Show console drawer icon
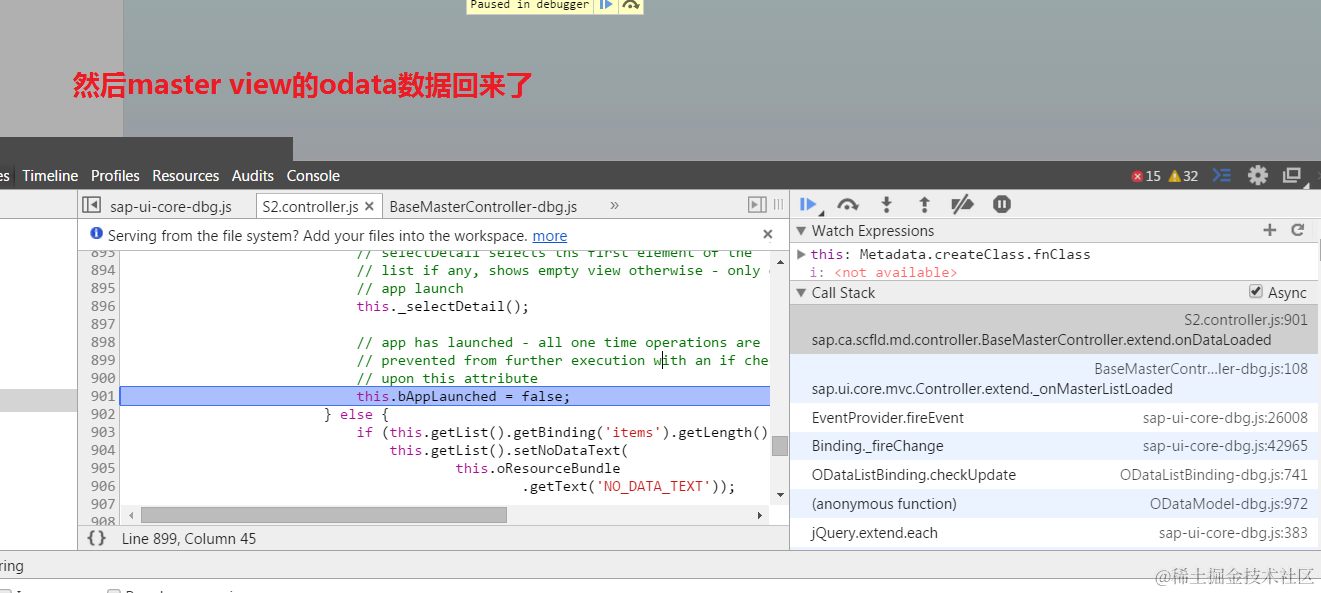The height and width of the screenshot is (593, 1321). 1221,175
